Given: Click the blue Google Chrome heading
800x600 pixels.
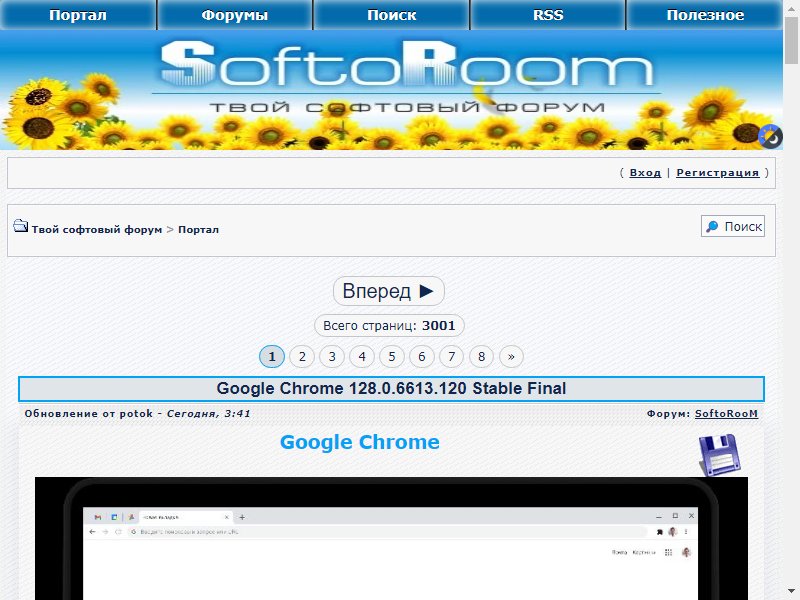Looking at the screenshot, I should click(x=360, y=442).
